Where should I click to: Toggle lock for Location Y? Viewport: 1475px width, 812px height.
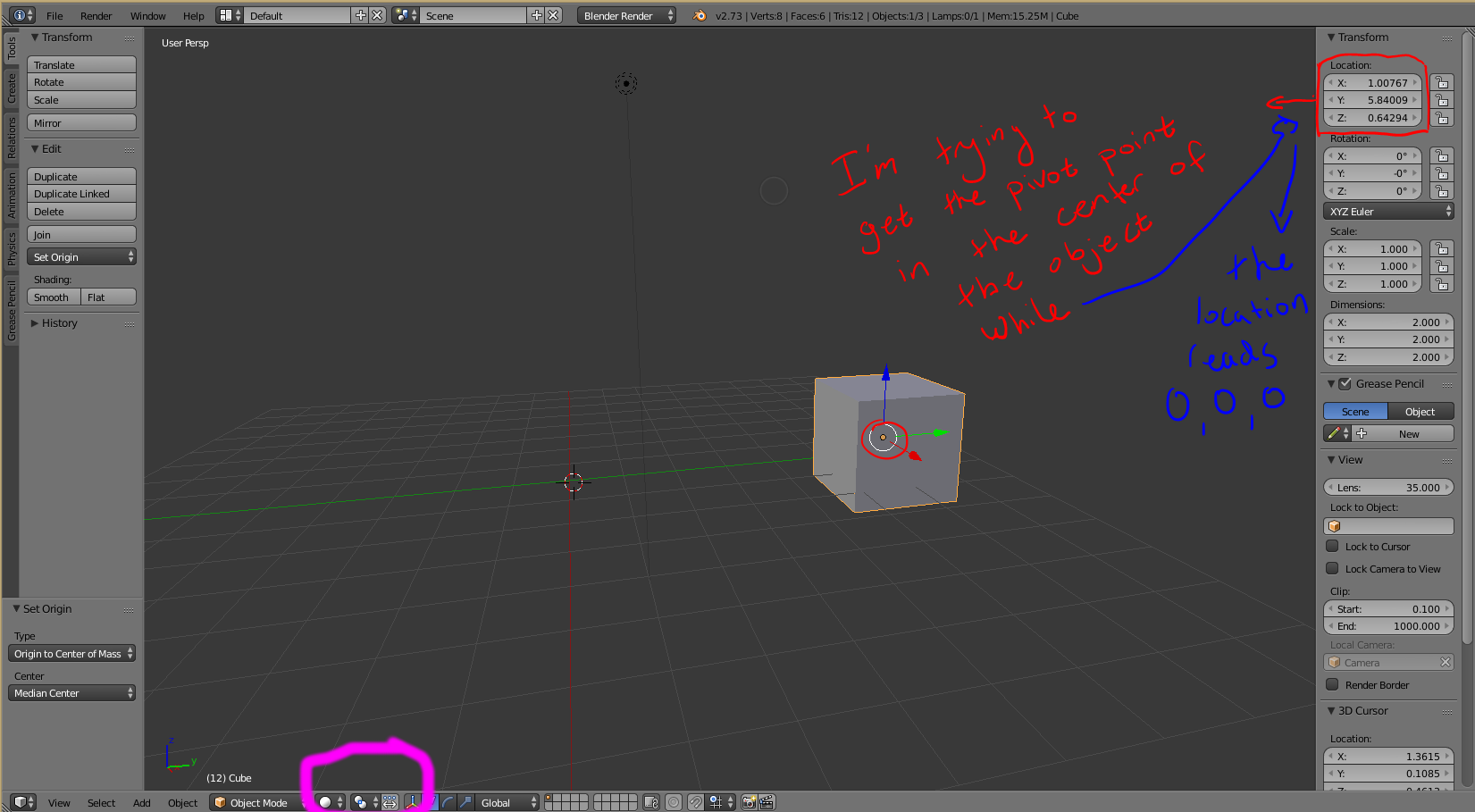click(1441, 100)
